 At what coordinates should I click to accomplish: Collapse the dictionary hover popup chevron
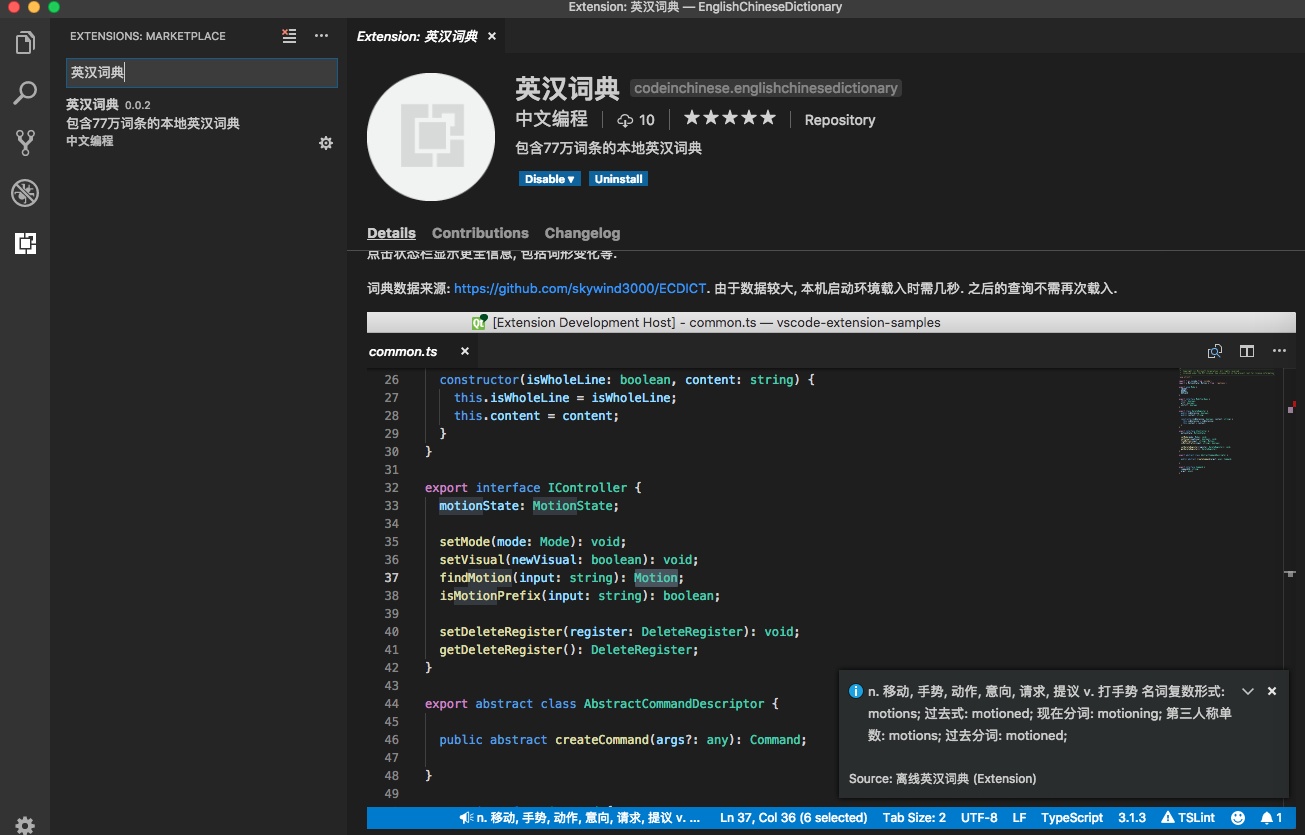1247,691
